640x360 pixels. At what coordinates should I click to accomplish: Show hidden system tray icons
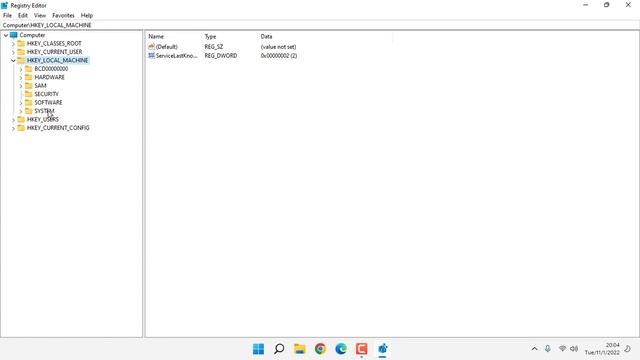[534, 349]
